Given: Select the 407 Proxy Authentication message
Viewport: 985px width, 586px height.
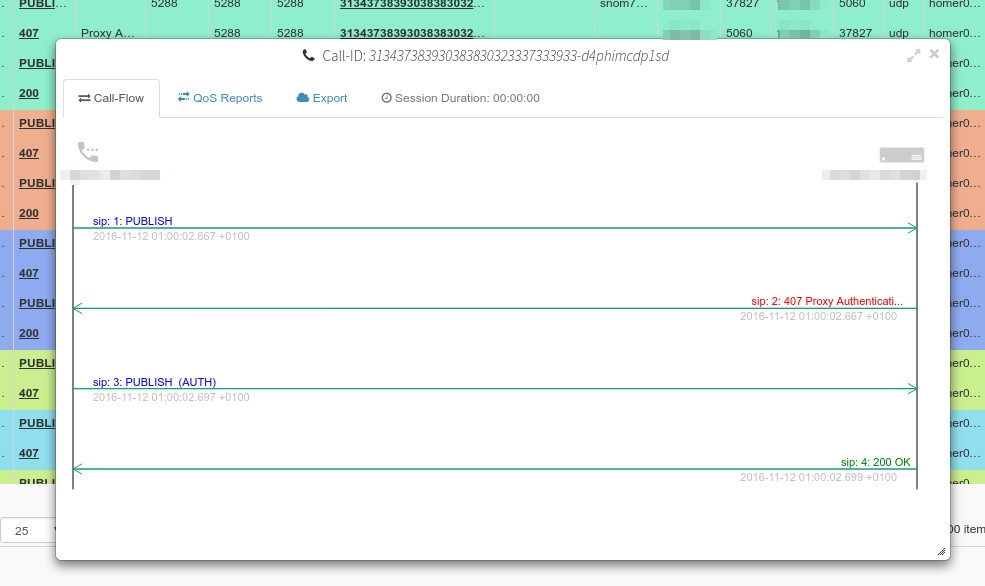Looking at the screenshot, I should [x=827, y=301].
